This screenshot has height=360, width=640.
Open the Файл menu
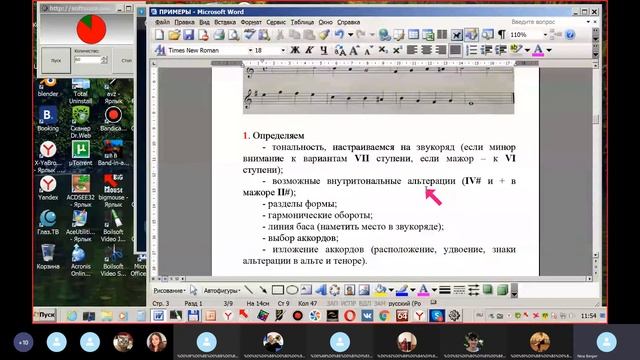[x=162, y=22]
